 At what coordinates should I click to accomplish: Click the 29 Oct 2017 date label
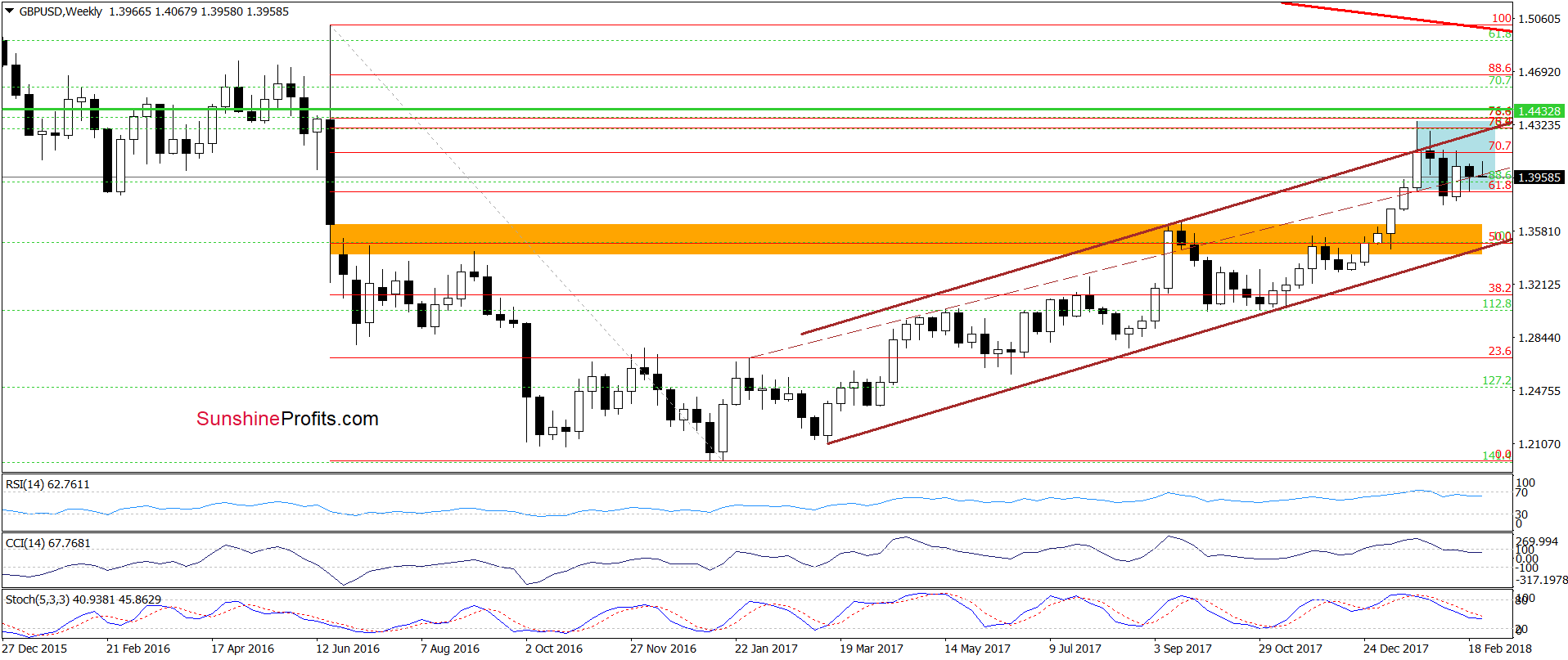coord(1291,649)
